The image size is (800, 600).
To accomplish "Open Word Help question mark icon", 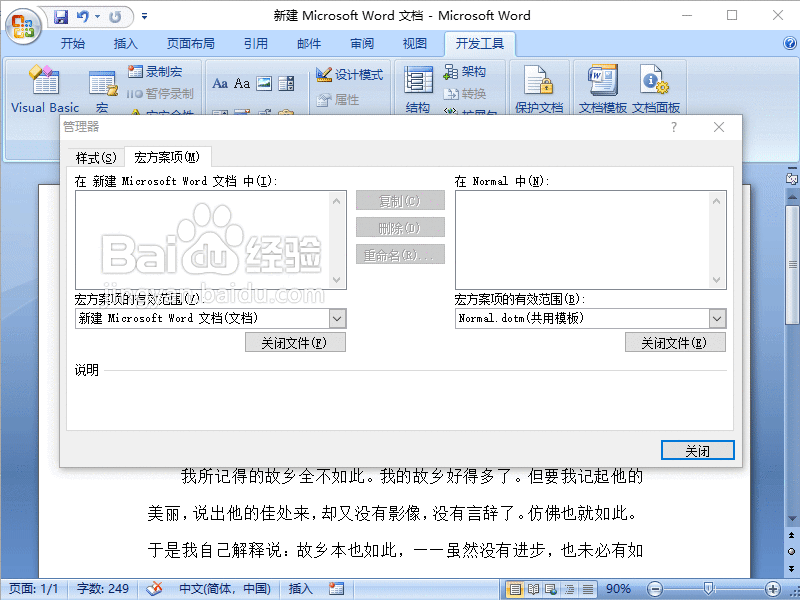I will tap(790, 43).
